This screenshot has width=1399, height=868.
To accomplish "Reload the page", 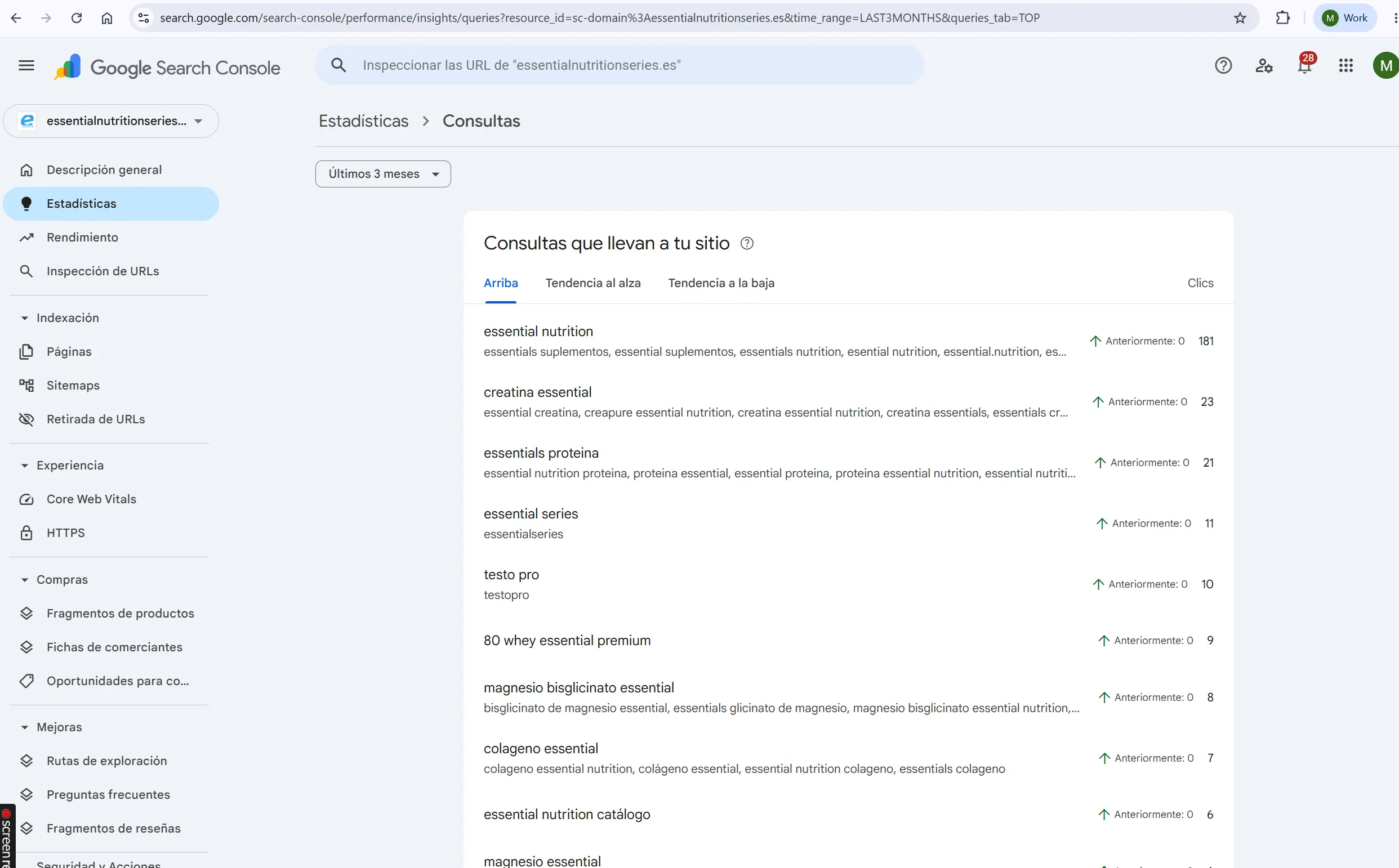I will tap(77, 18).
